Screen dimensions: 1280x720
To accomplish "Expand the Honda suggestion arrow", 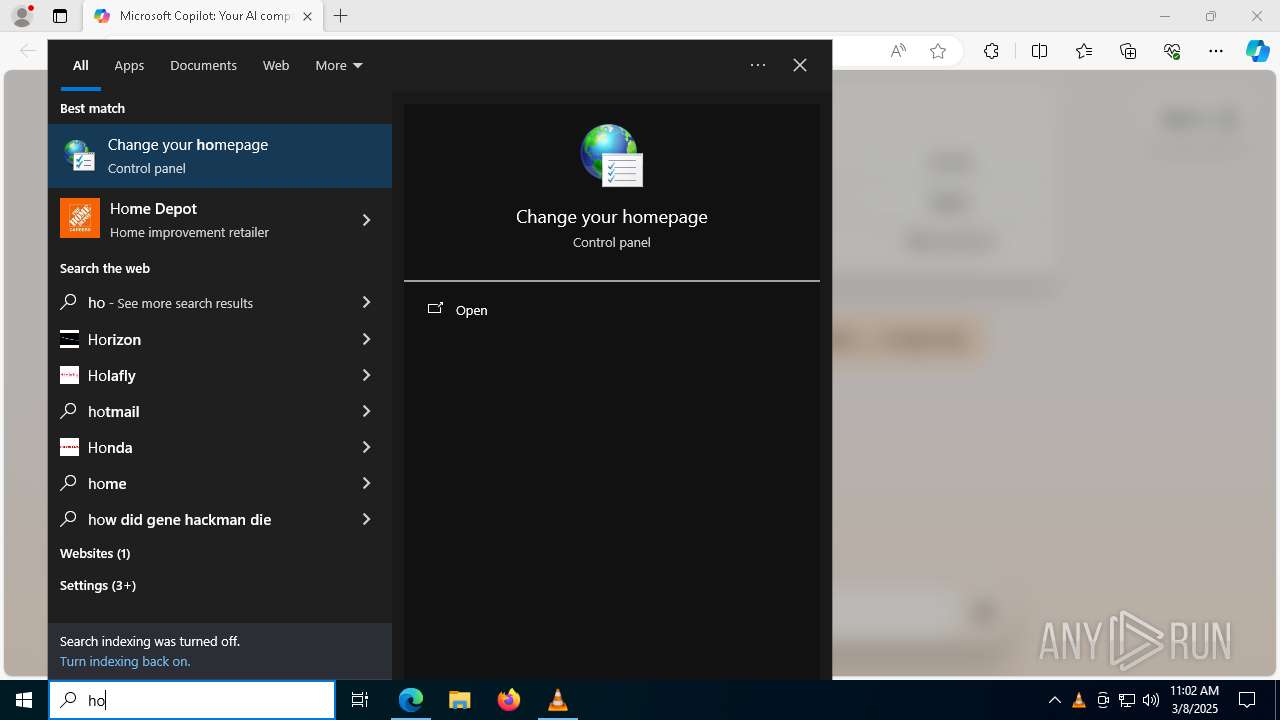I will coord(366,447).
